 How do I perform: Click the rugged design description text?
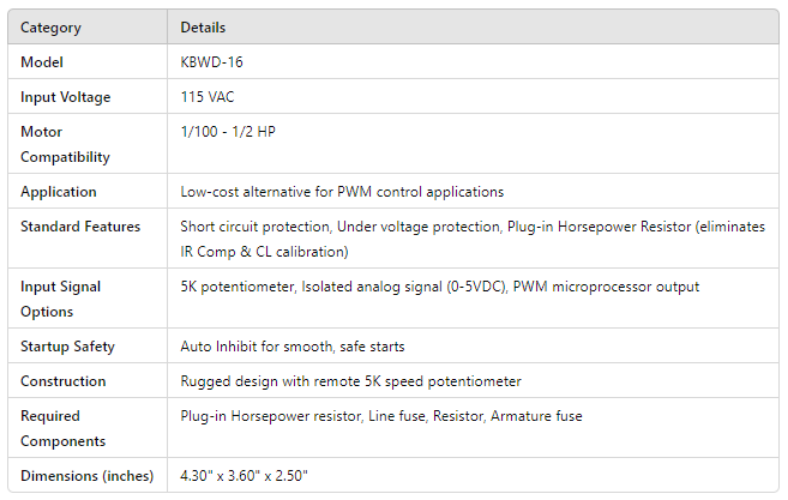pos(350,381)
